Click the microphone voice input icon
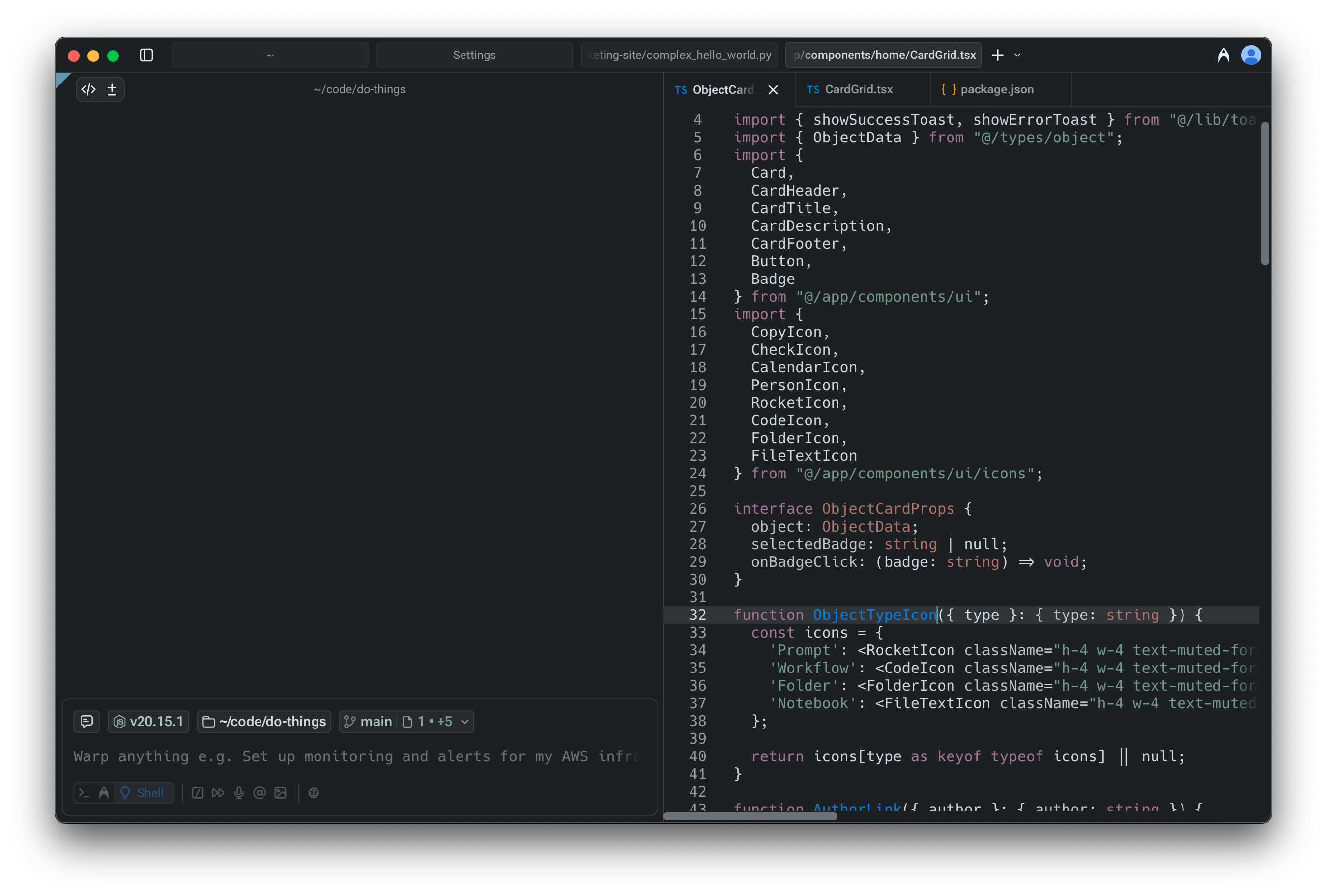Screen dimensions: 1327x896 click(x=239, y=793)
